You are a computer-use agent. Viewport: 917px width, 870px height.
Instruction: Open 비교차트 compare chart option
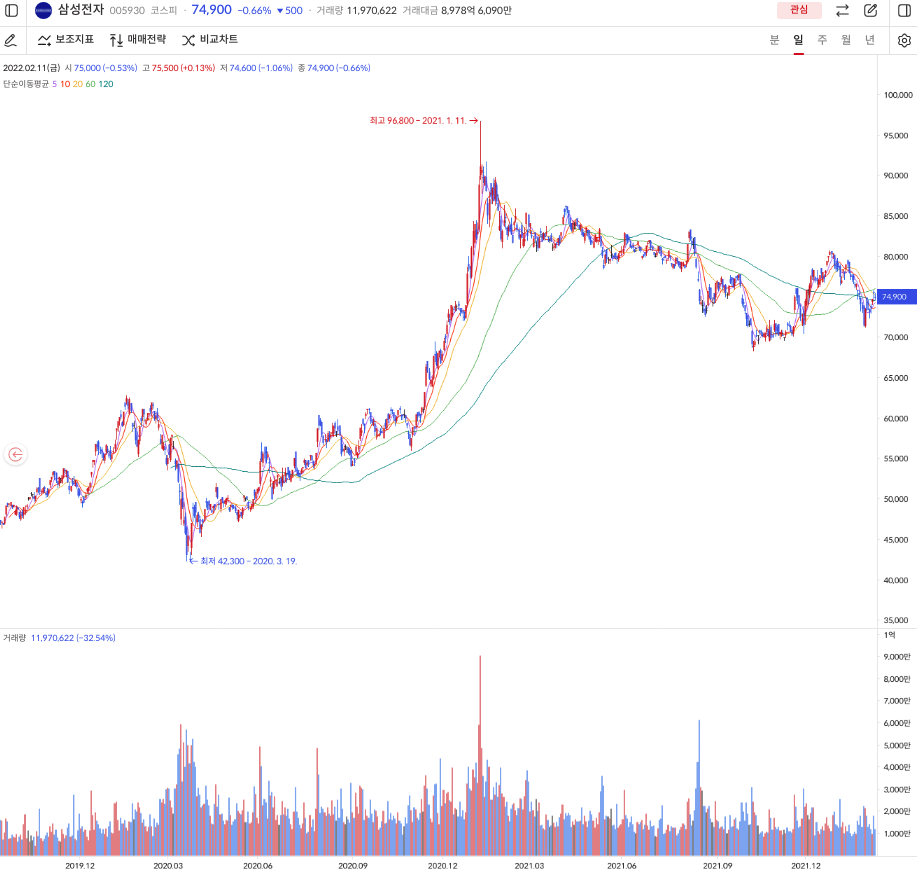coord(210,40)
